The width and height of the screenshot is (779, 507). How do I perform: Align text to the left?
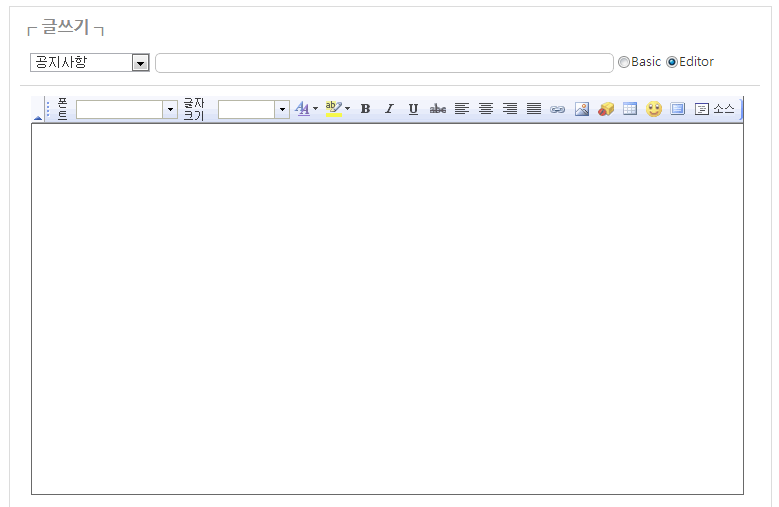(462, 109)
